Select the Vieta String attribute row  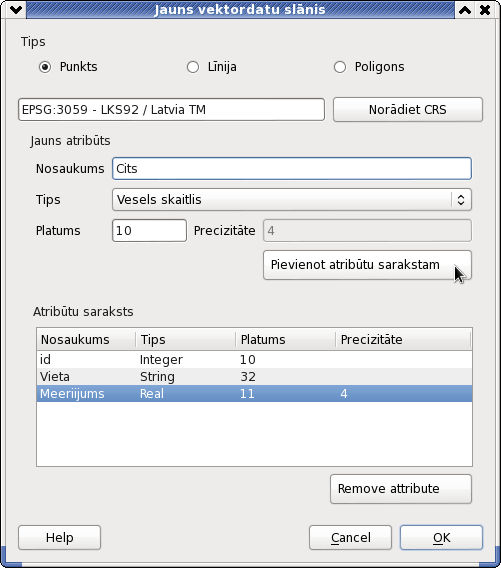pos(254,377)
